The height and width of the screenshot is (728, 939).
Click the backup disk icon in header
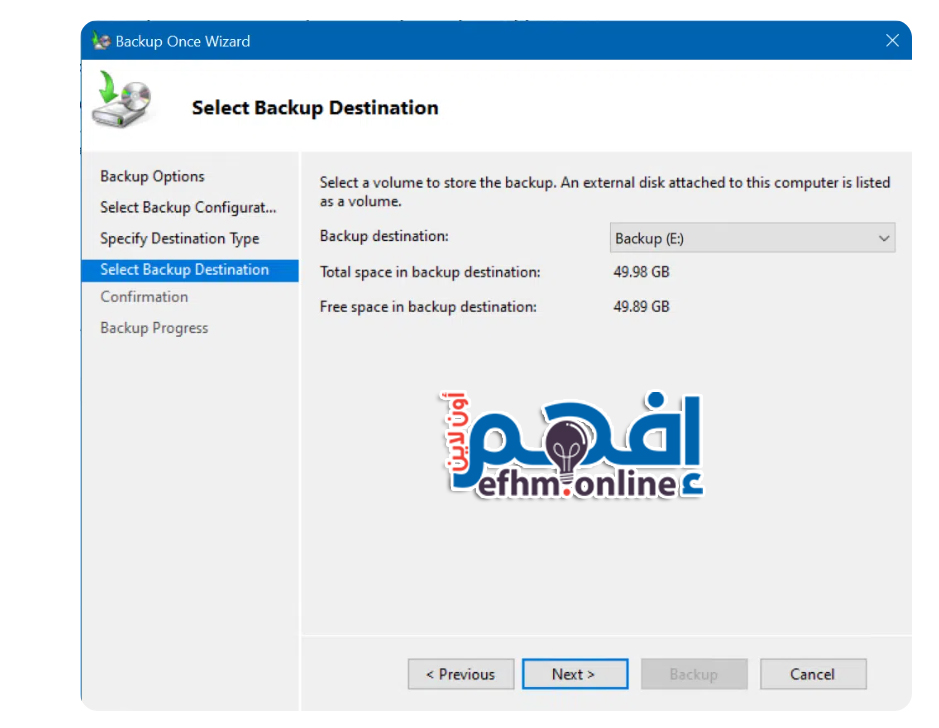point(121,101)
